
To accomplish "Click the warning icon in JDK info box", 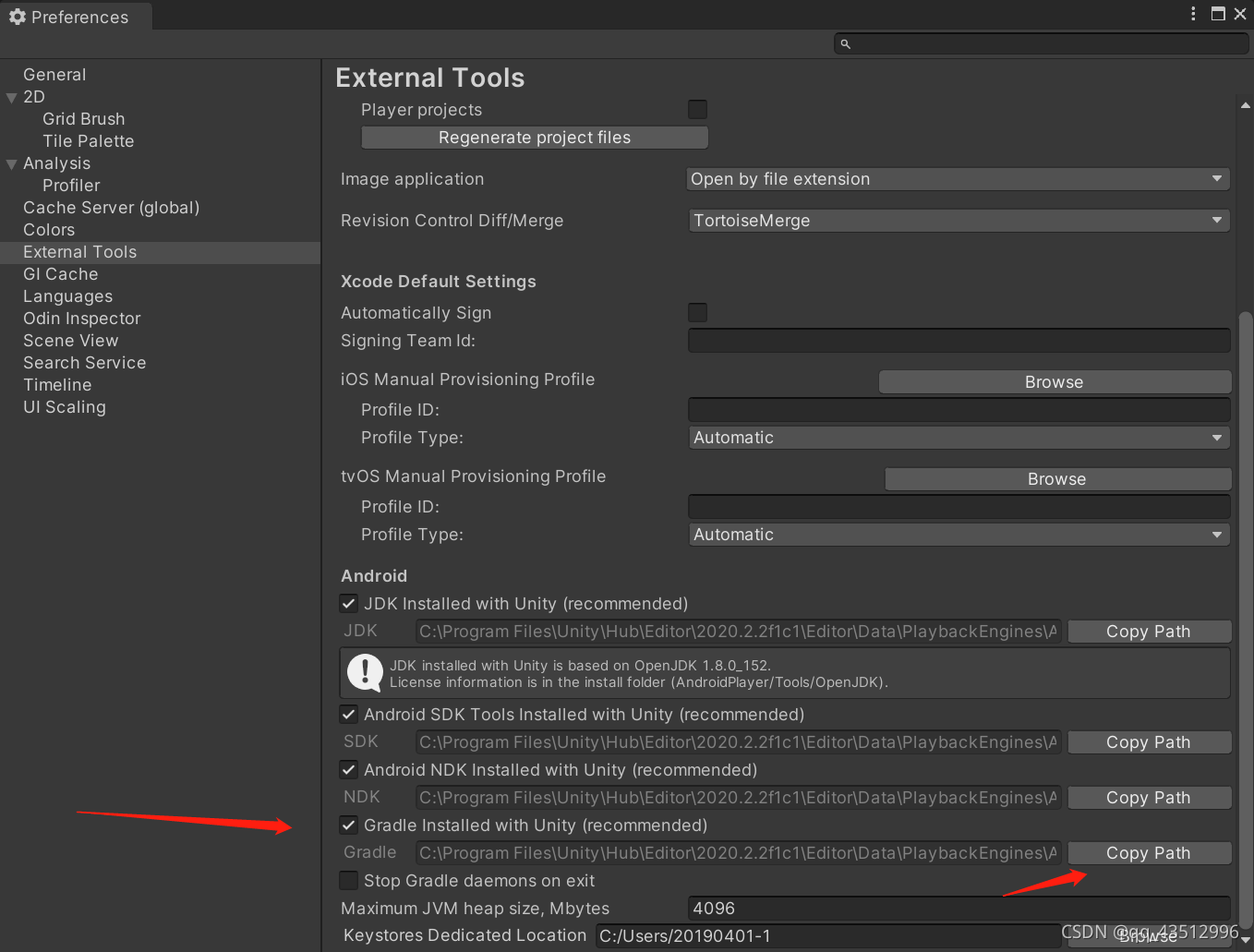I will pos(365,673).
